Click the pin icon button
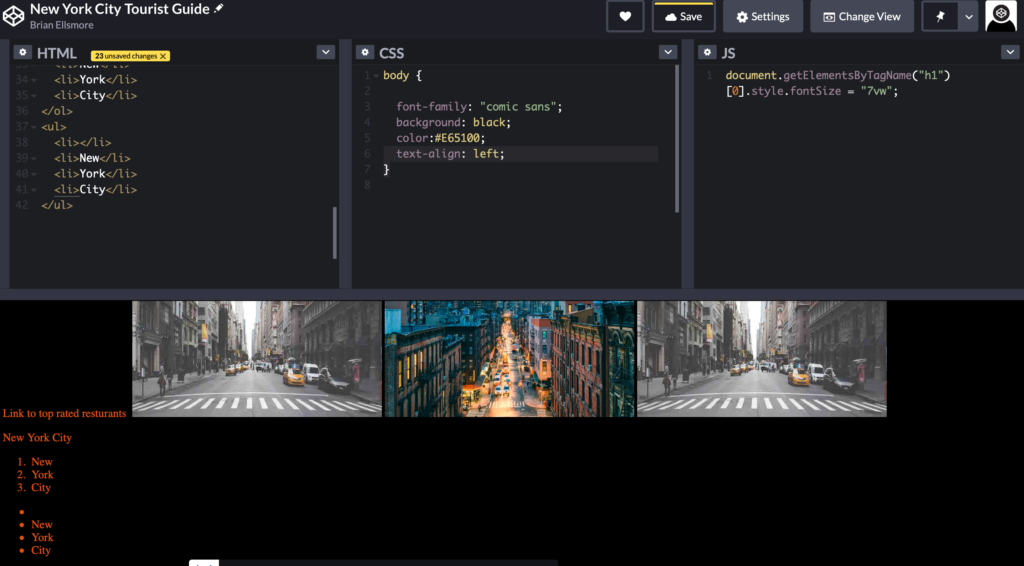 pyautogui.click(x=940, y=16)
